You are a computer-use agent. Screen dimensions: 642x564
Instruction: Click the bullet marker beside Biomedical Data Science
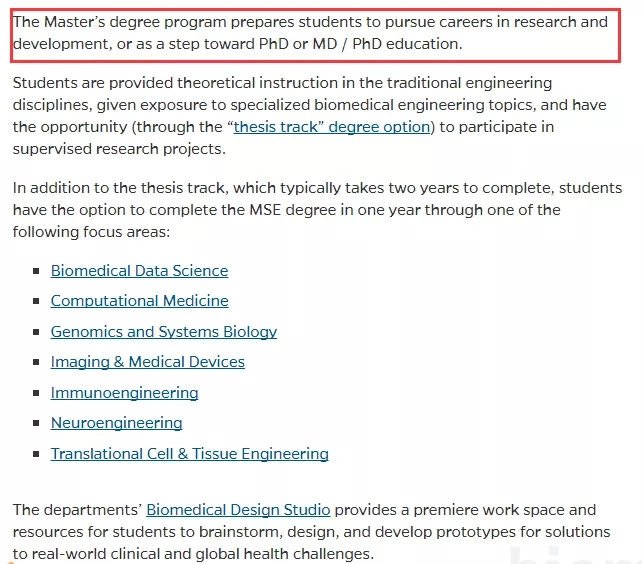pyautogui.click(x=36, y=271)
